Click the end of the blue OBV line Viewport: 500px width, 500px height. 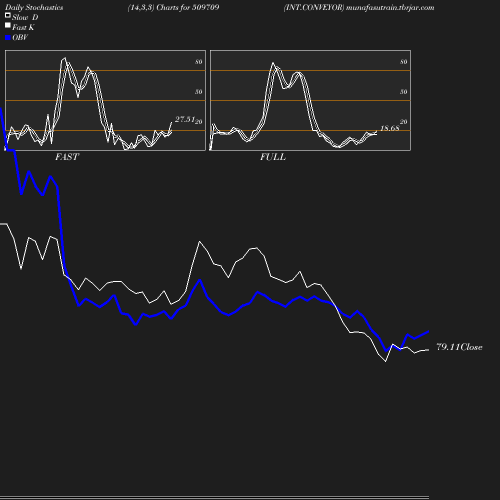click(428, 332)
